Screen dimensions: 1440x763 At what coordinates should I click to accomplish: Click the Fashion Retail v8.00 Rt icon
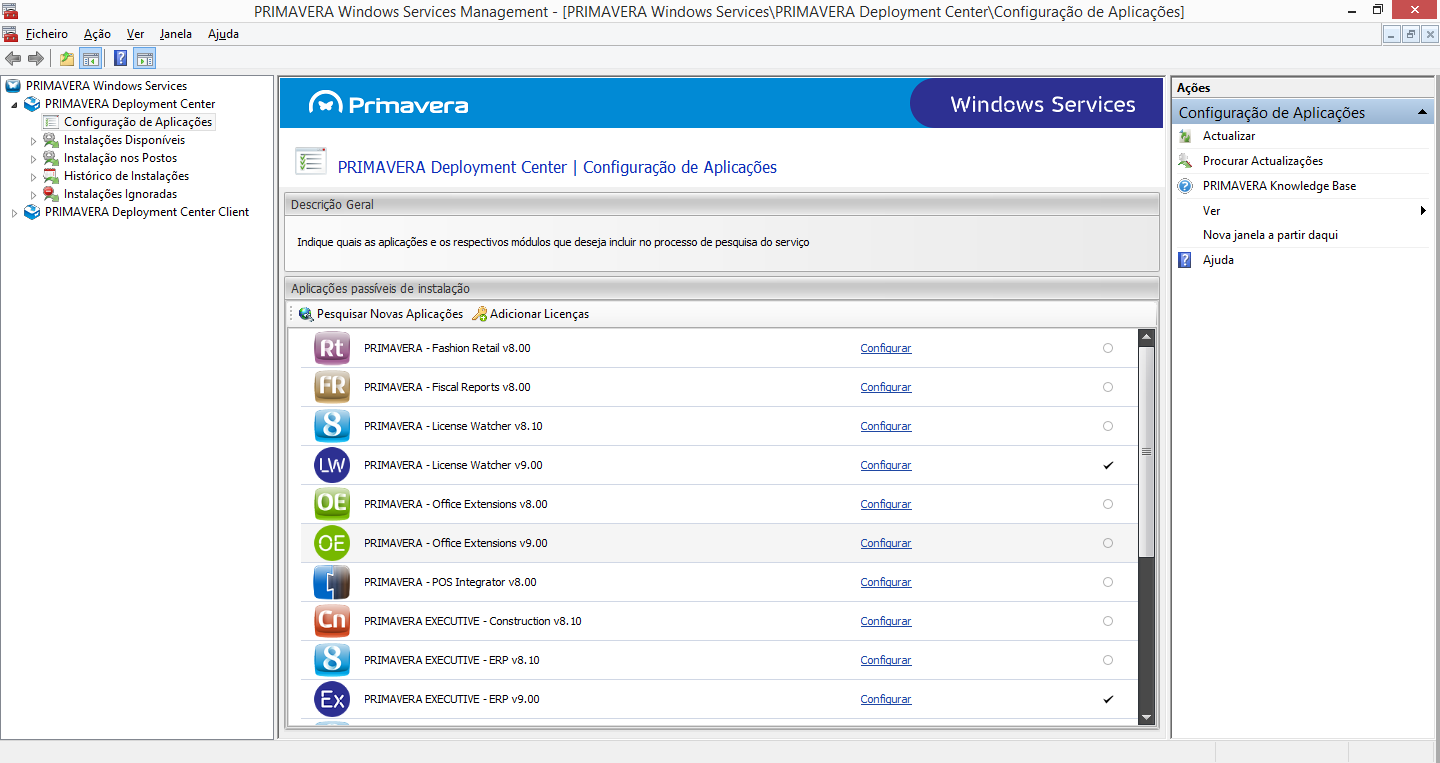[x=332, y=348]
